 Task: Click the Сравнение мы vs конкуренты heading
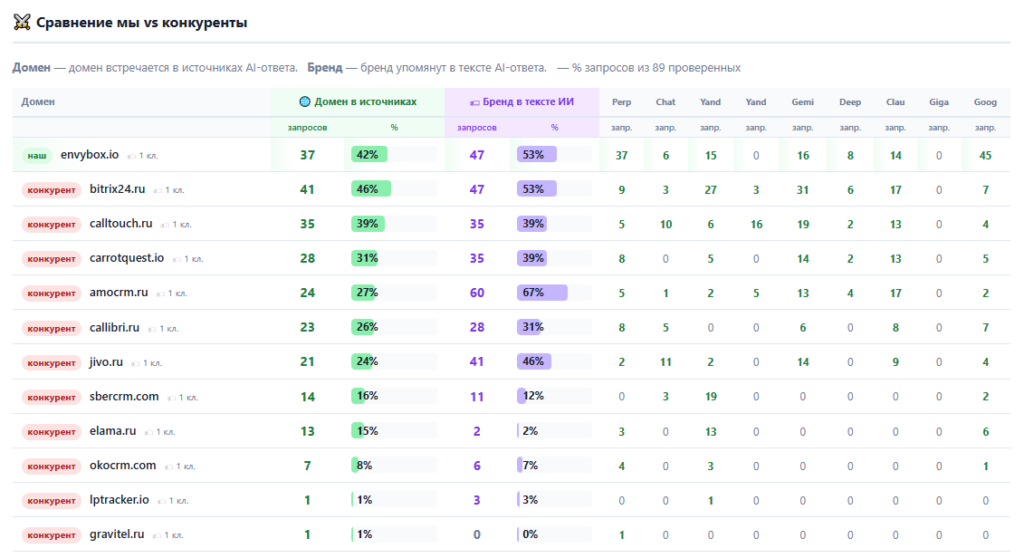click(142, 23)
